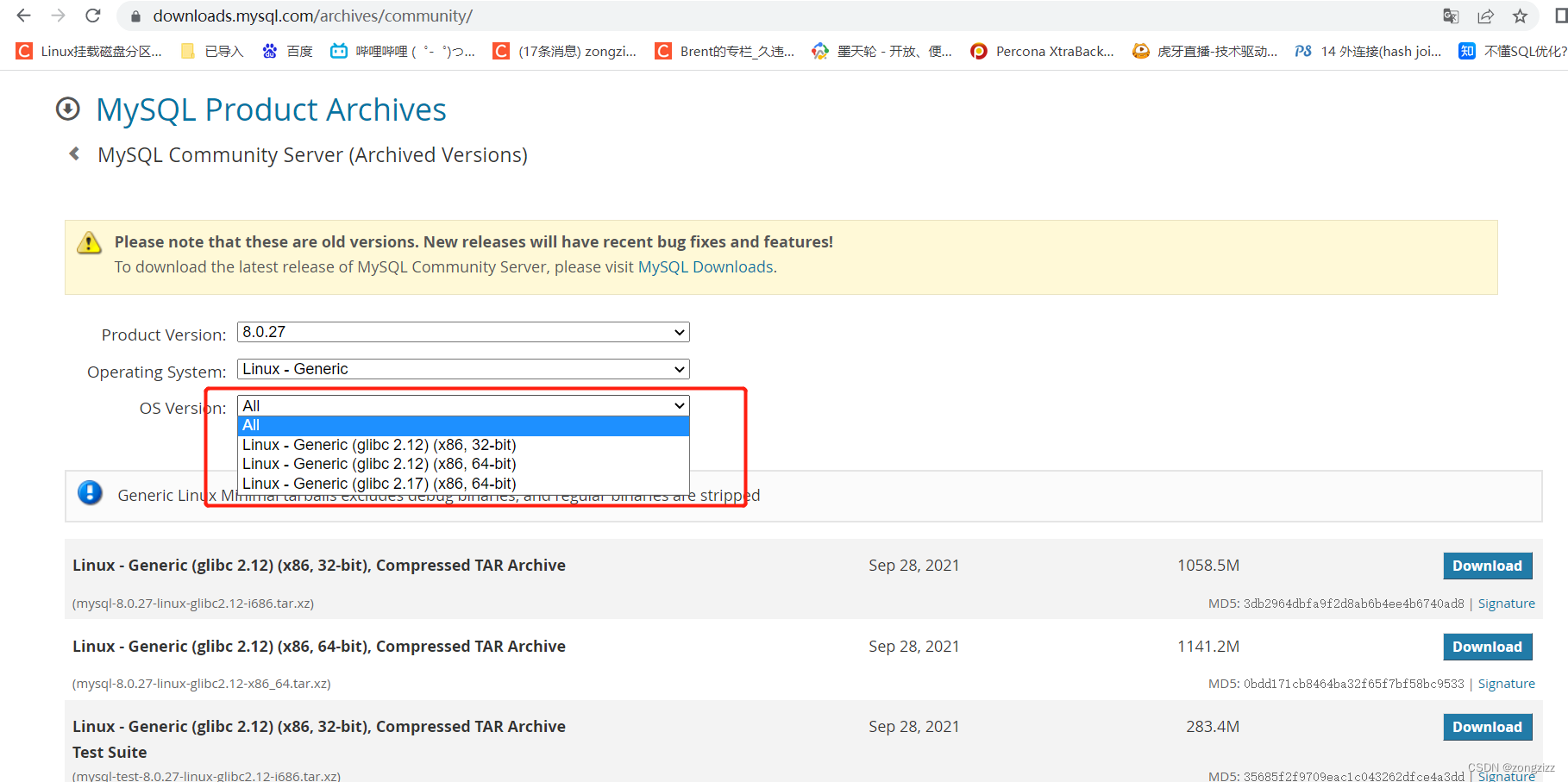The height and width of the screenshot is (782, 1568).
Task: Open the 墨天轮 bookmark
Action: 882,51
